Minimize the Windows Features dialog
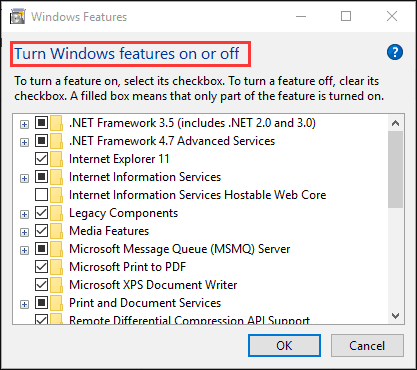417x370 pixels. click(301, 16)
